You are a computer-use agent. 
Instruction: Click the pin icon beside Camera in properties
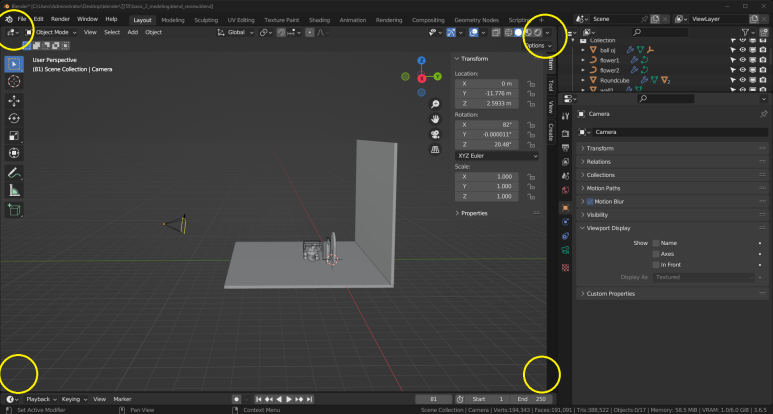764,114
